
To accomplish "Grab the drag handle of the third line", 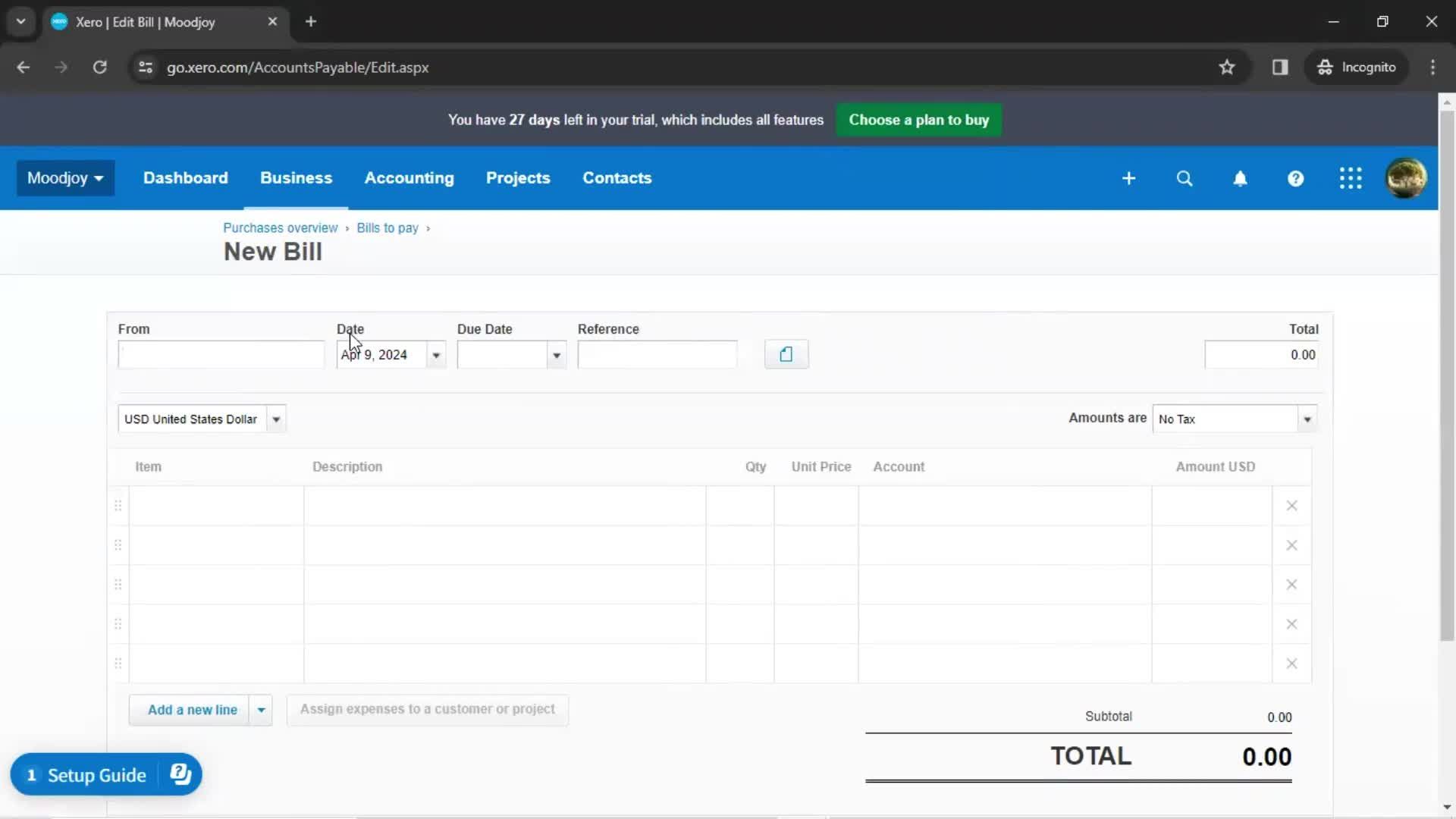I will pyautogui.click(x=118, y=585).
